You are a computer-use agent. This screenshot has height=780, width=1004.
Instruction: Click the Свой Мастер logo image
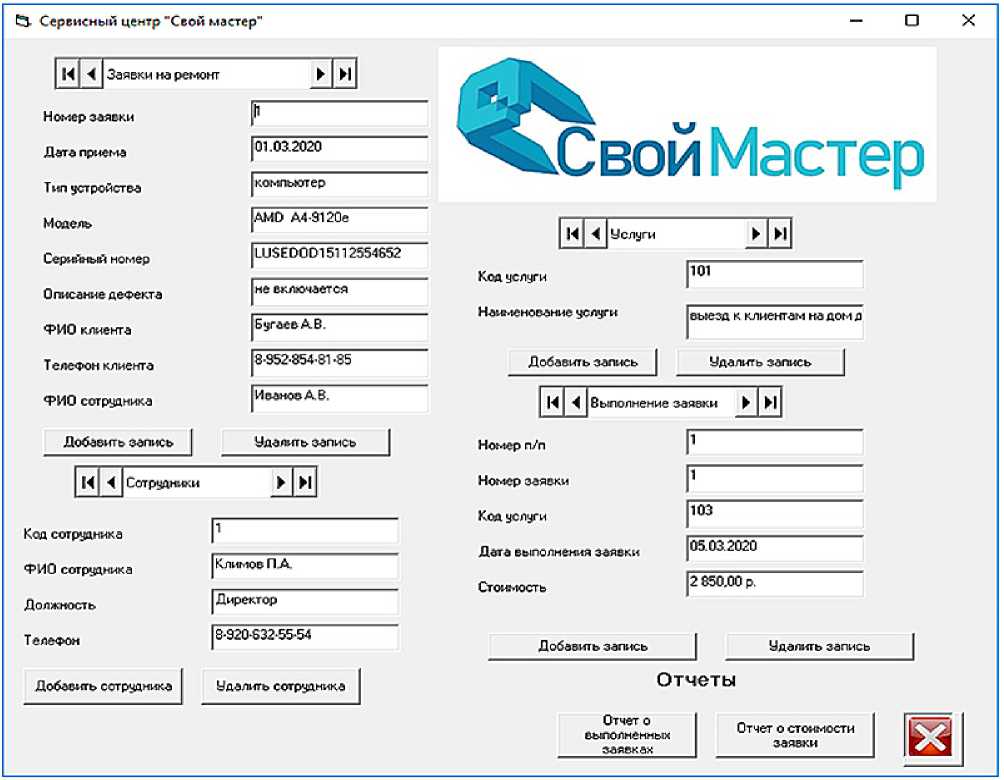pyautogui.click(x=688, y=125)
